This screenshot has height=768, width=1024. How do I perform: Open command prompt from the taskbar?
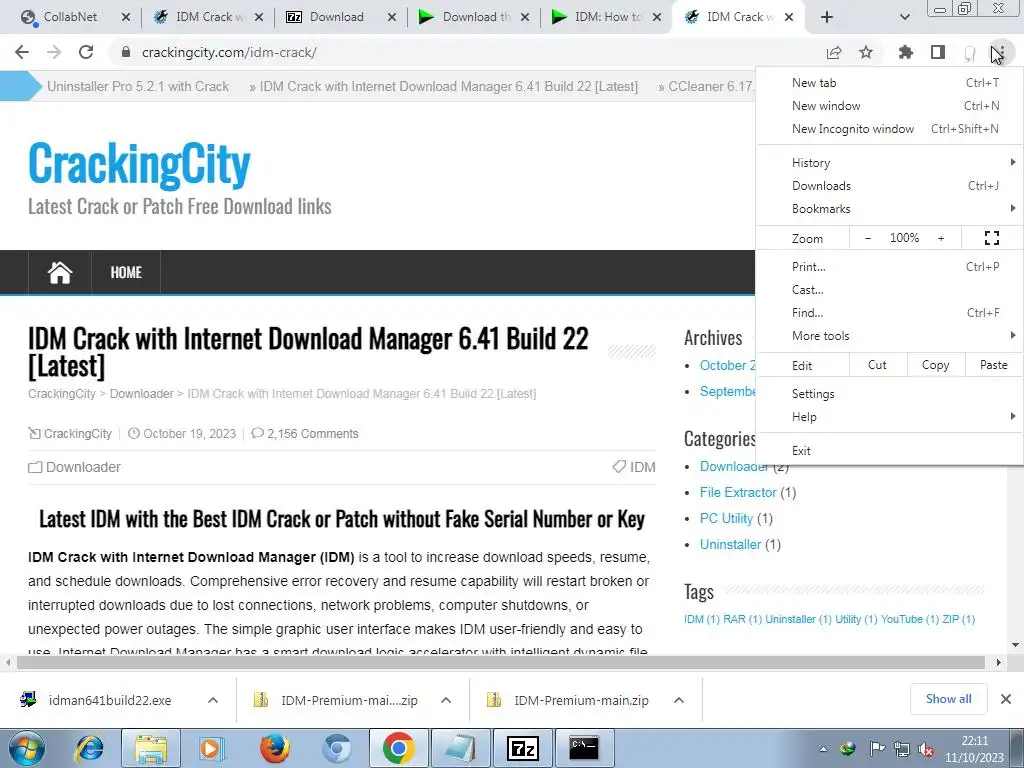(x=583, y=748)
